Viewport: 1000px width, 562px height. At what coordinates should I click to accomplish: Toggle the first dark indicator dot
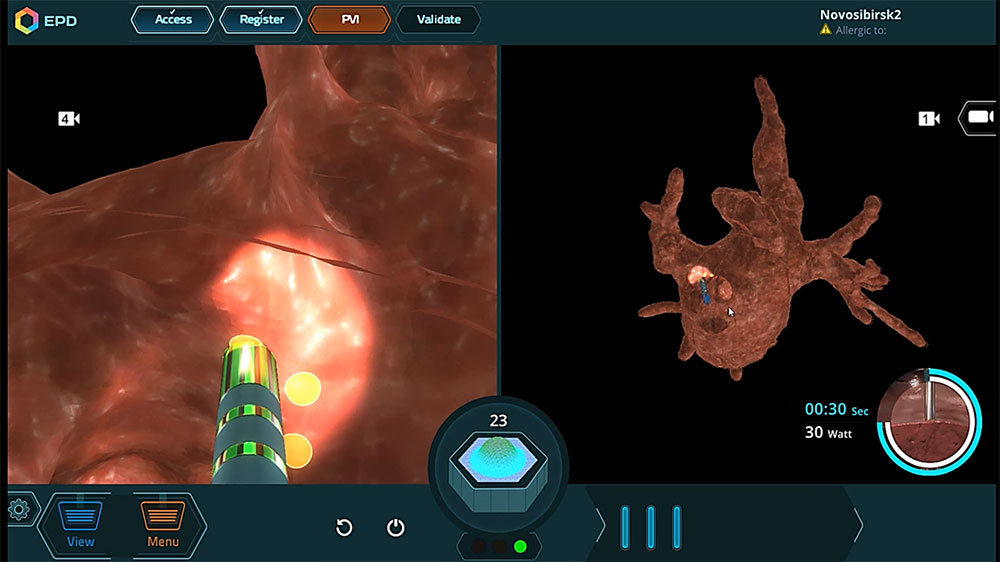(x=478, y=546)
